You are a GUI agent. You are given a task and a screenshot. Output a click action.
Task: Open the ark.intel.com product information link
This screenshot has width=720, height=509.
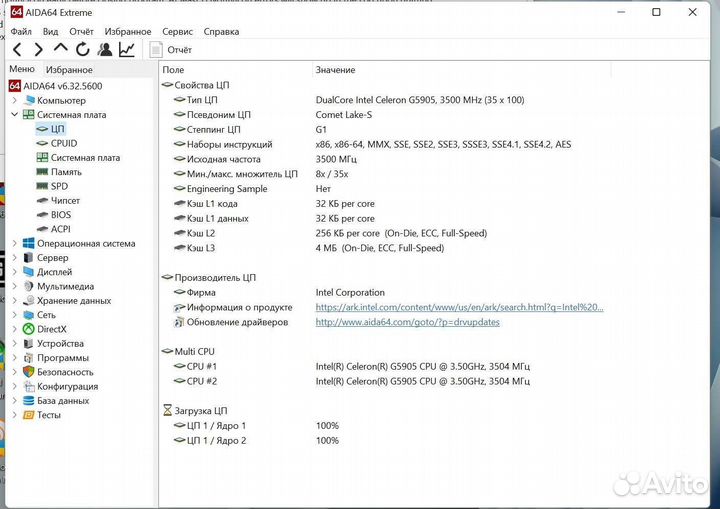pyautogui.click(x=459, y=307)
